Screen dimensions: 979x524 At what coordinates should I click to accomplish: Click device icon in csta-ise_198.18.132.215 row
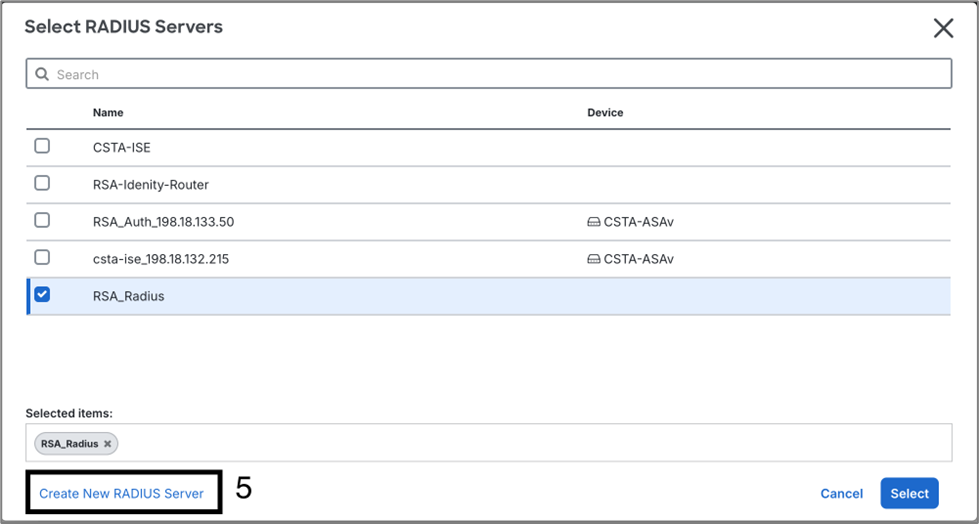pos(594,259)
